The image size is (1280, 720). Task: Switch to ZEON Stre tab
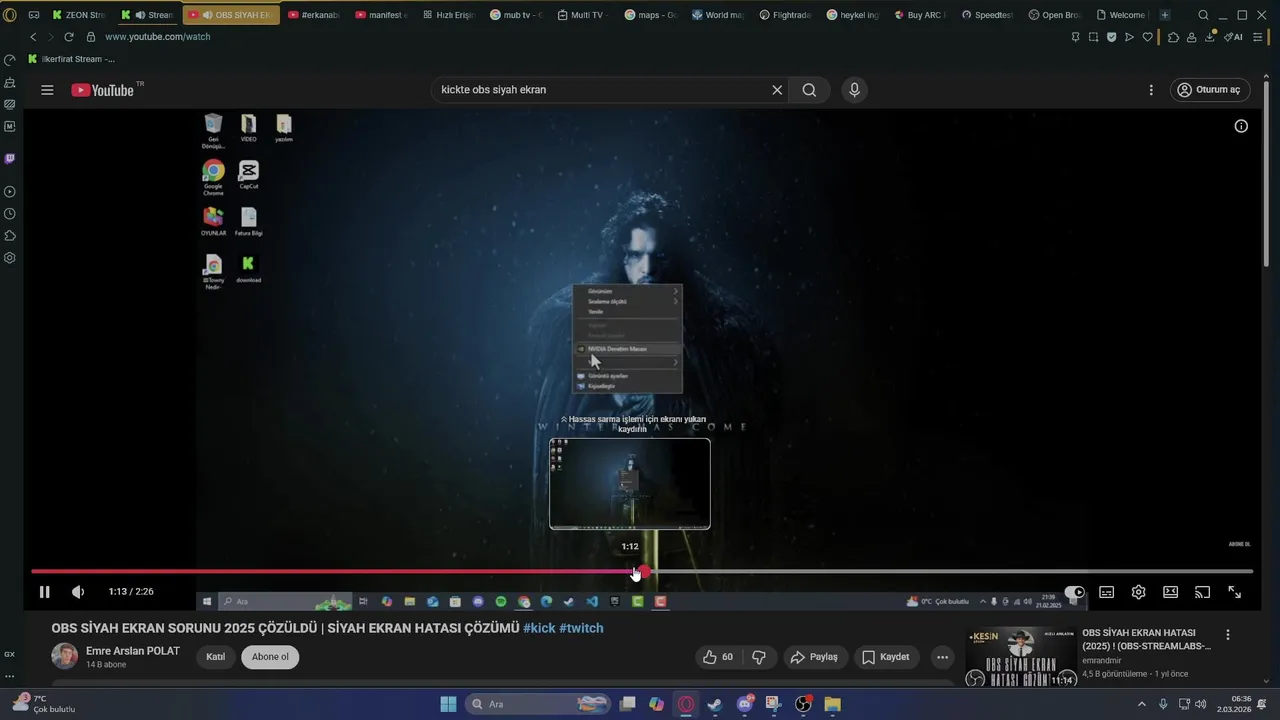pos(78,15)
